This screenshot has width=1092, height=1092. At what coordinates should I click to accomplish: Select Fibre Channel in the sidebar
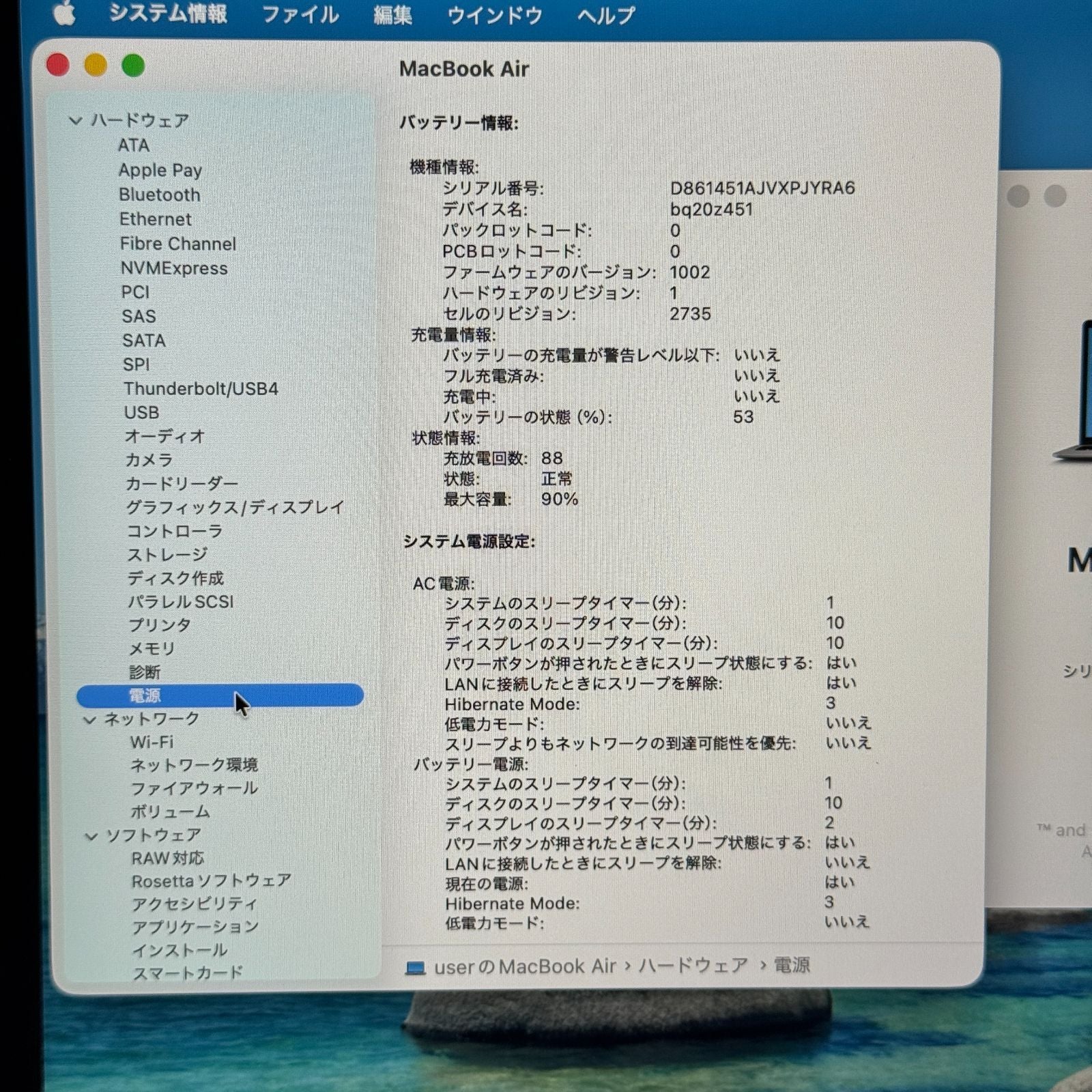[x=178, y=244]
